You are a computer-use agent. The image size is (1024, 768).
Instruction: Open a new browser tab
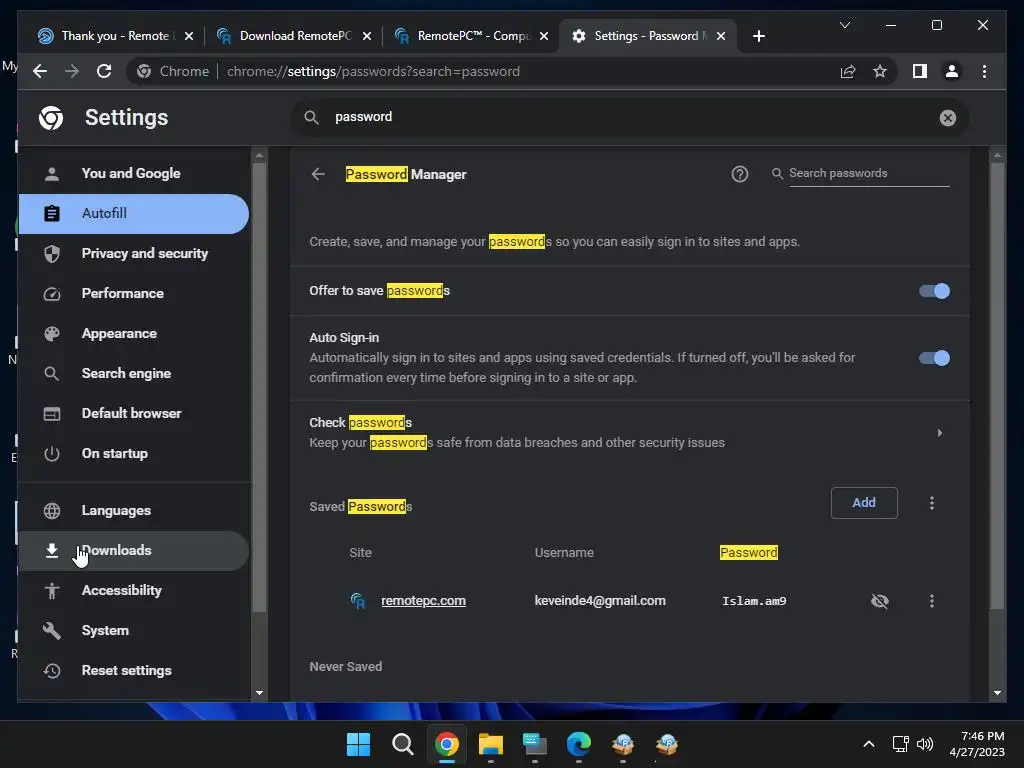click(x=759, y=36)
